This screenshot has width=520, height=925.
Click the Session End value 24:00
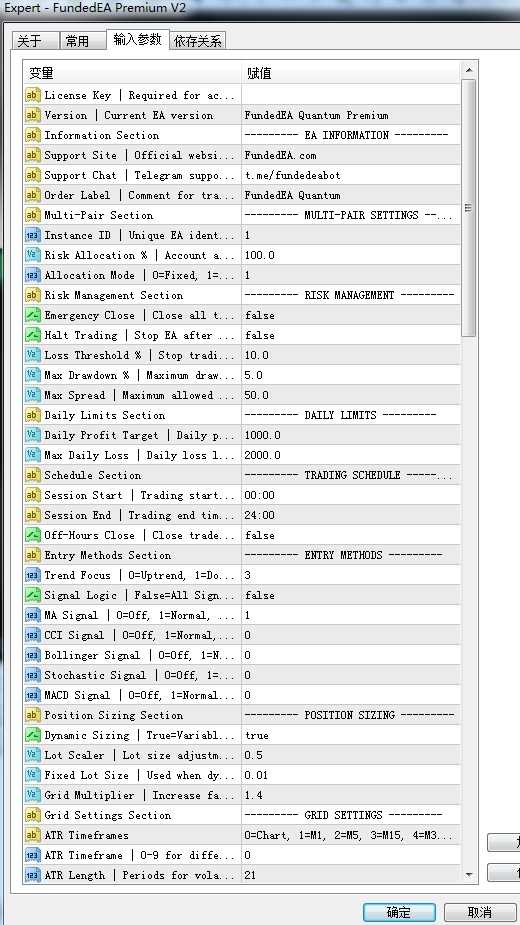(x=260, y=515)
